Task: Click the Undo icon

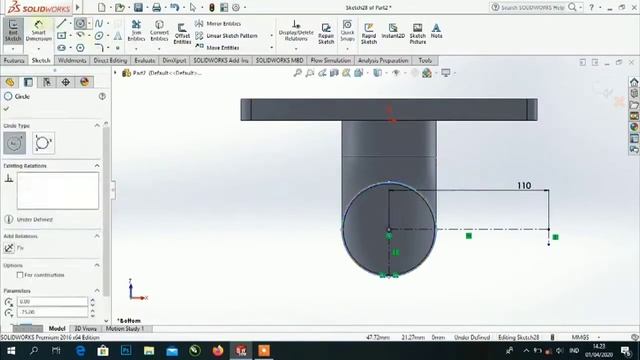Action: [174, 7]
